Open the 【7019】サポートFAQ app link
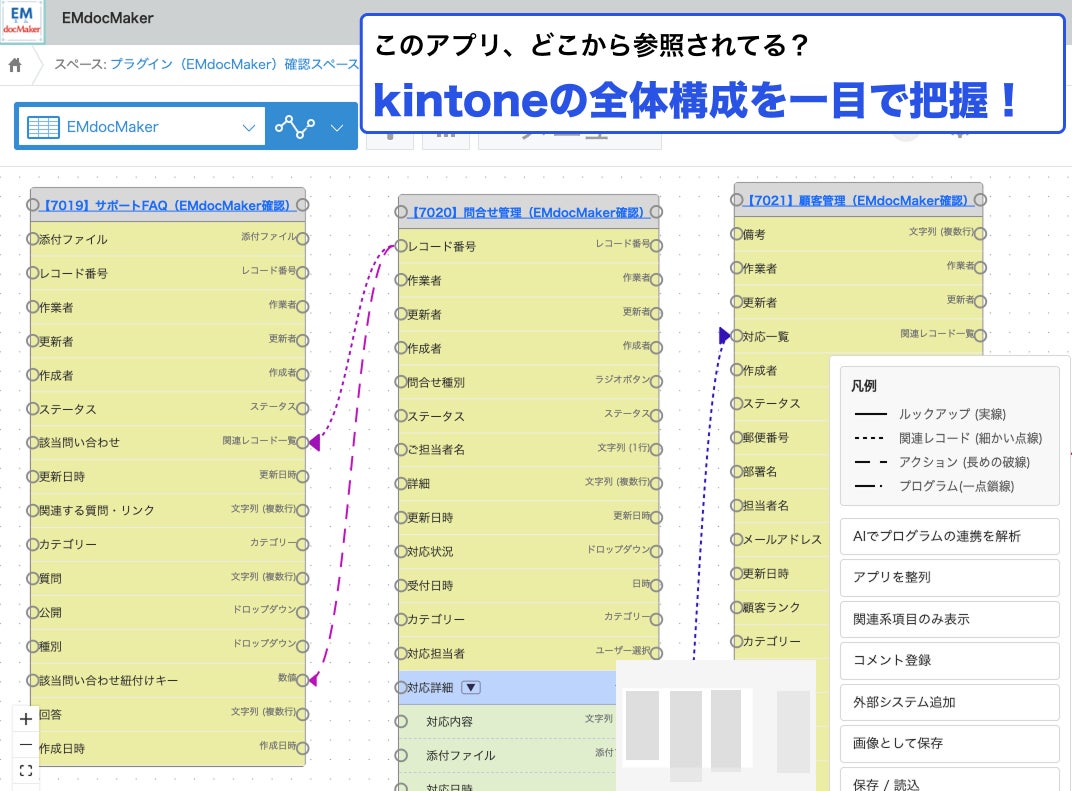The image size is (1072, 791). 167,205
